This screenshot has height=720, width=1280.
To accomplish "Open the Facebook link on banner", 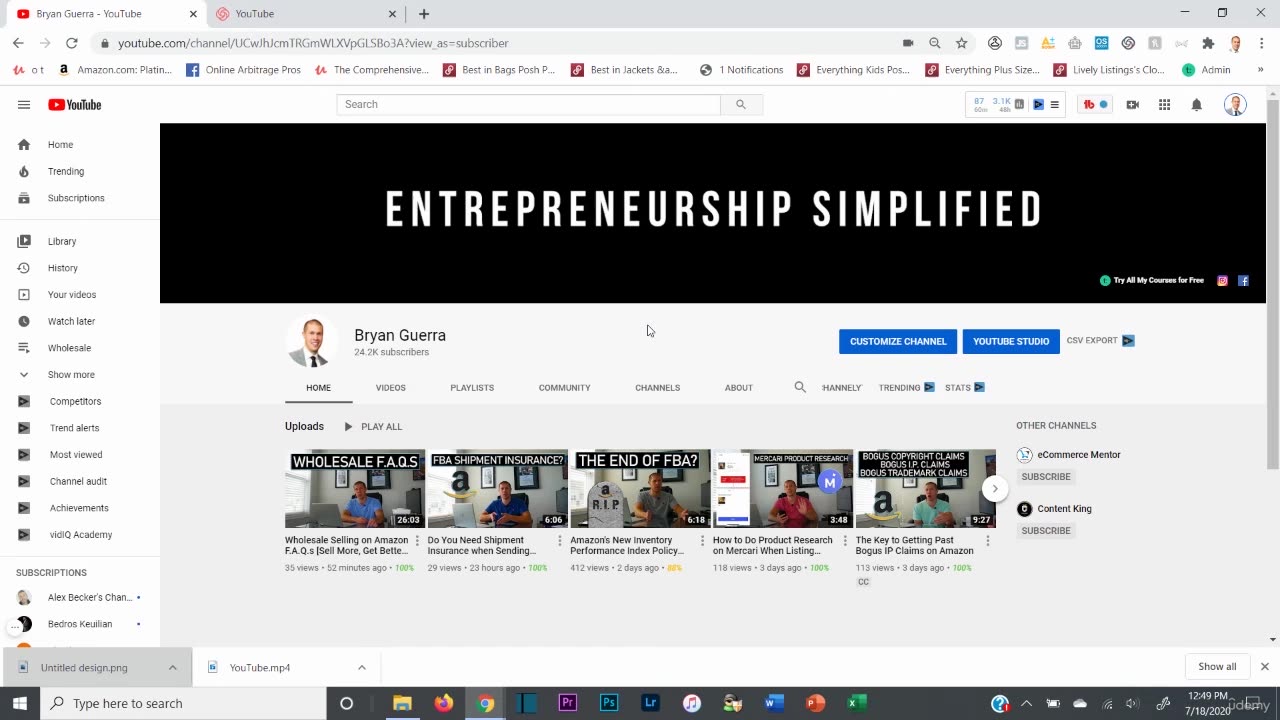I will tap(1243, 281).
